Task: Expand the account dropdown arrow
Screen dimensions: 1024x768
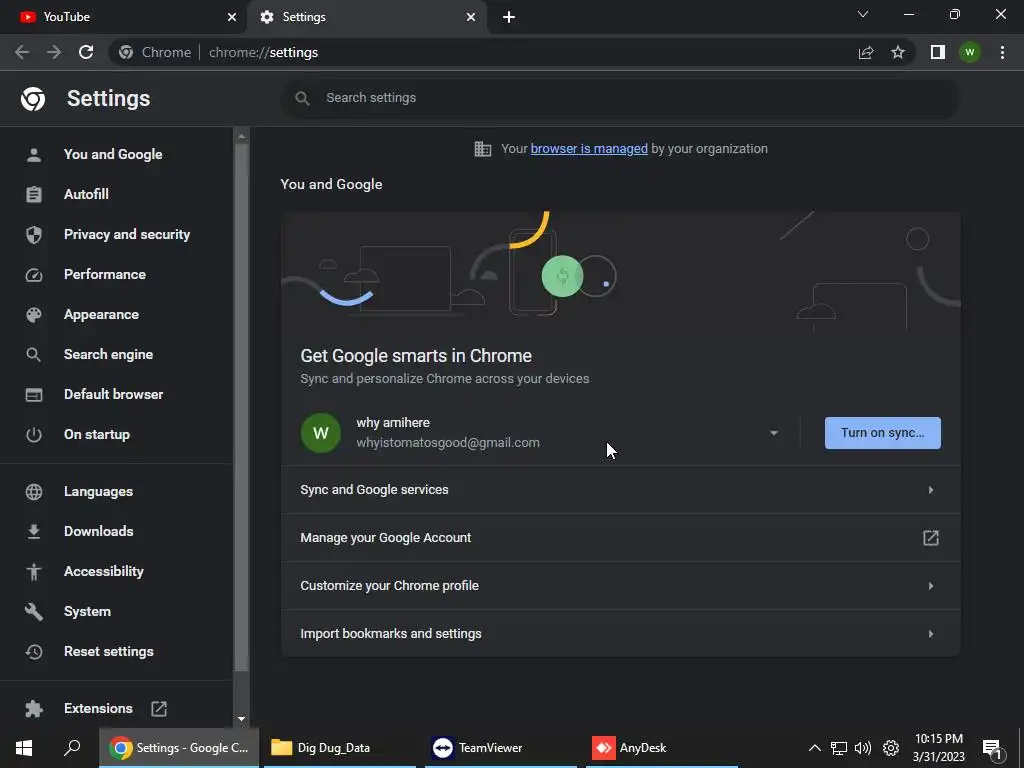Action: (774, 433)
